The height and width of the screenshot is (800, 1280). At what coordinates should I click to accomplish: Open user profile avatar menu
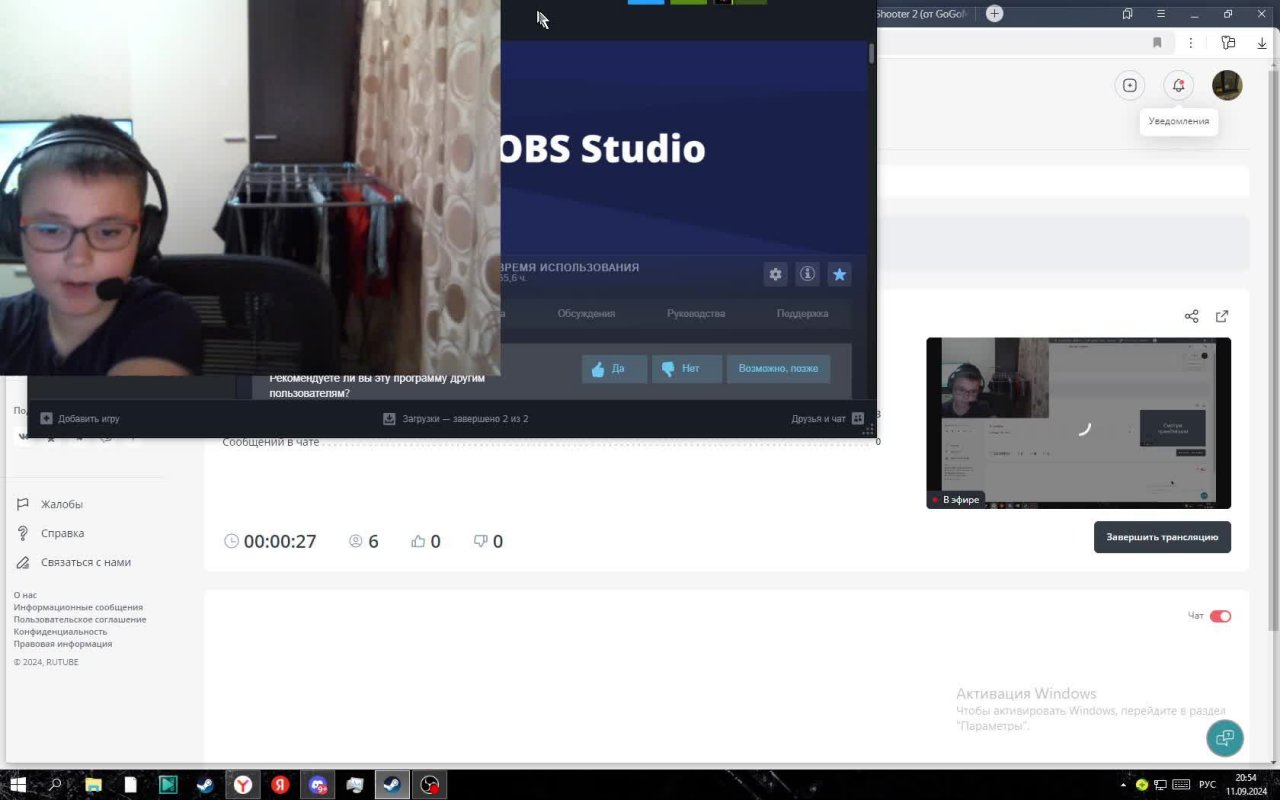point(1227,86)
